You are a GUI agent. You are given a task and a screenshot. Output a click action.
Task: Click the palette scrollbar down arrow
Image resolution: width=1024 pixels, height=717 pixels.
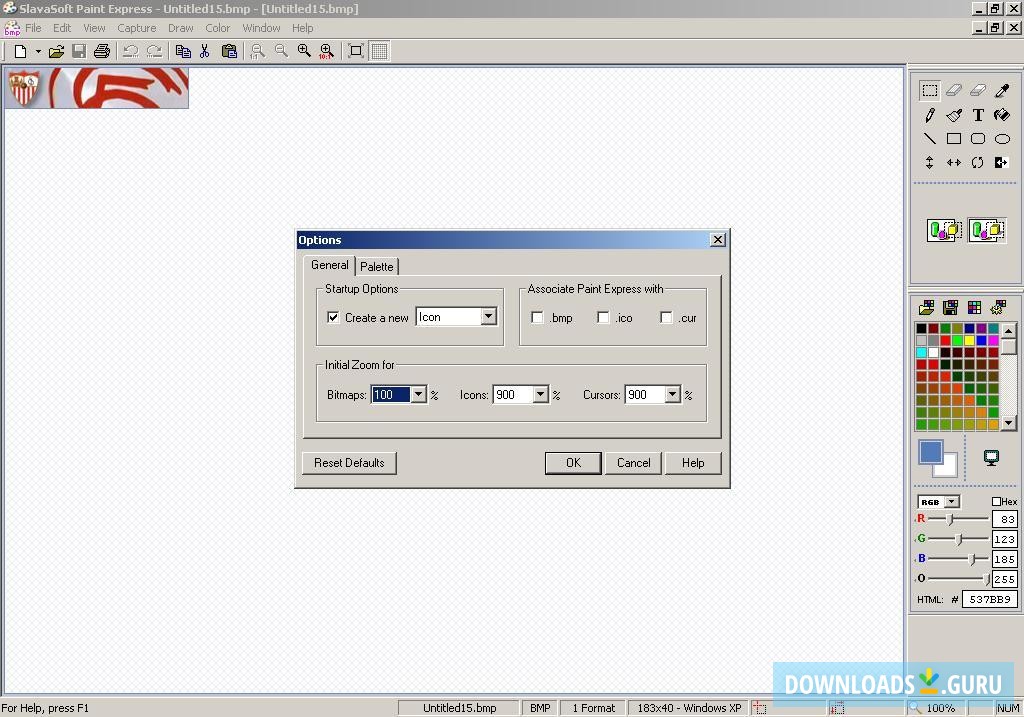(1008, 423)
